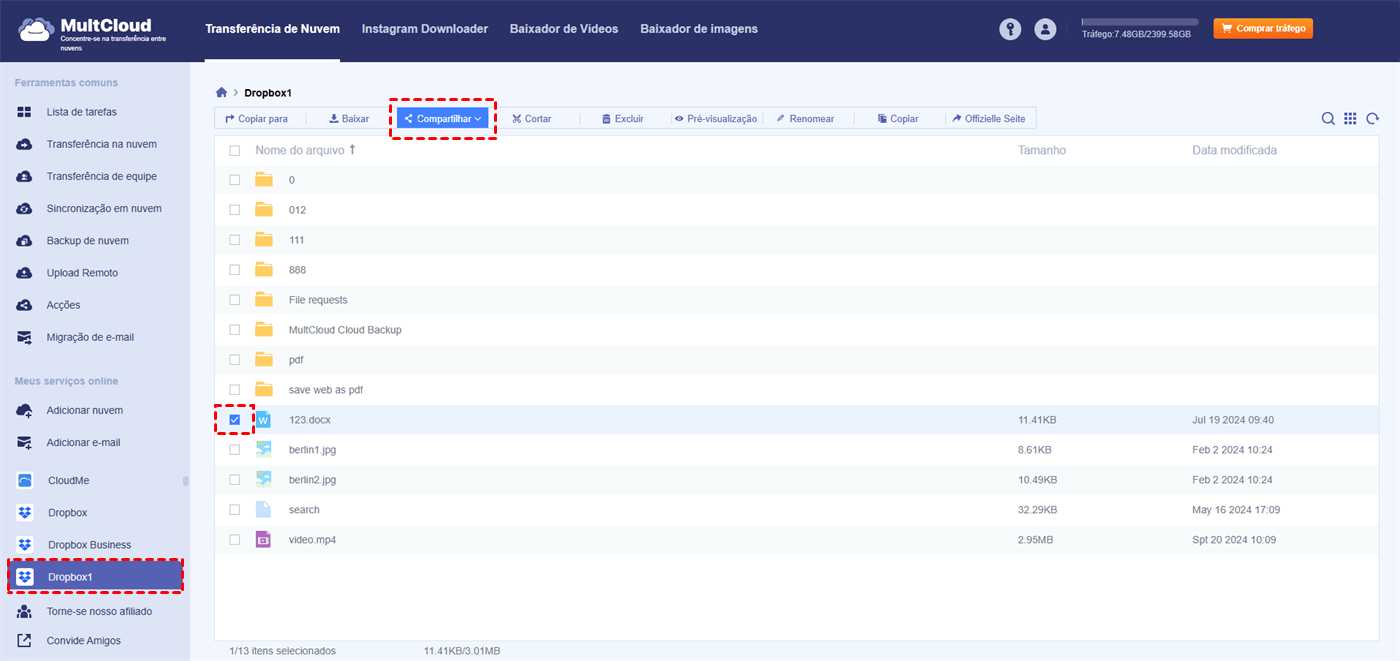Image resolution: width=1400 pixels, height=661 pixels.
Task: Toggle sort order on Nome do arquivo
Action: click(305, 150)
